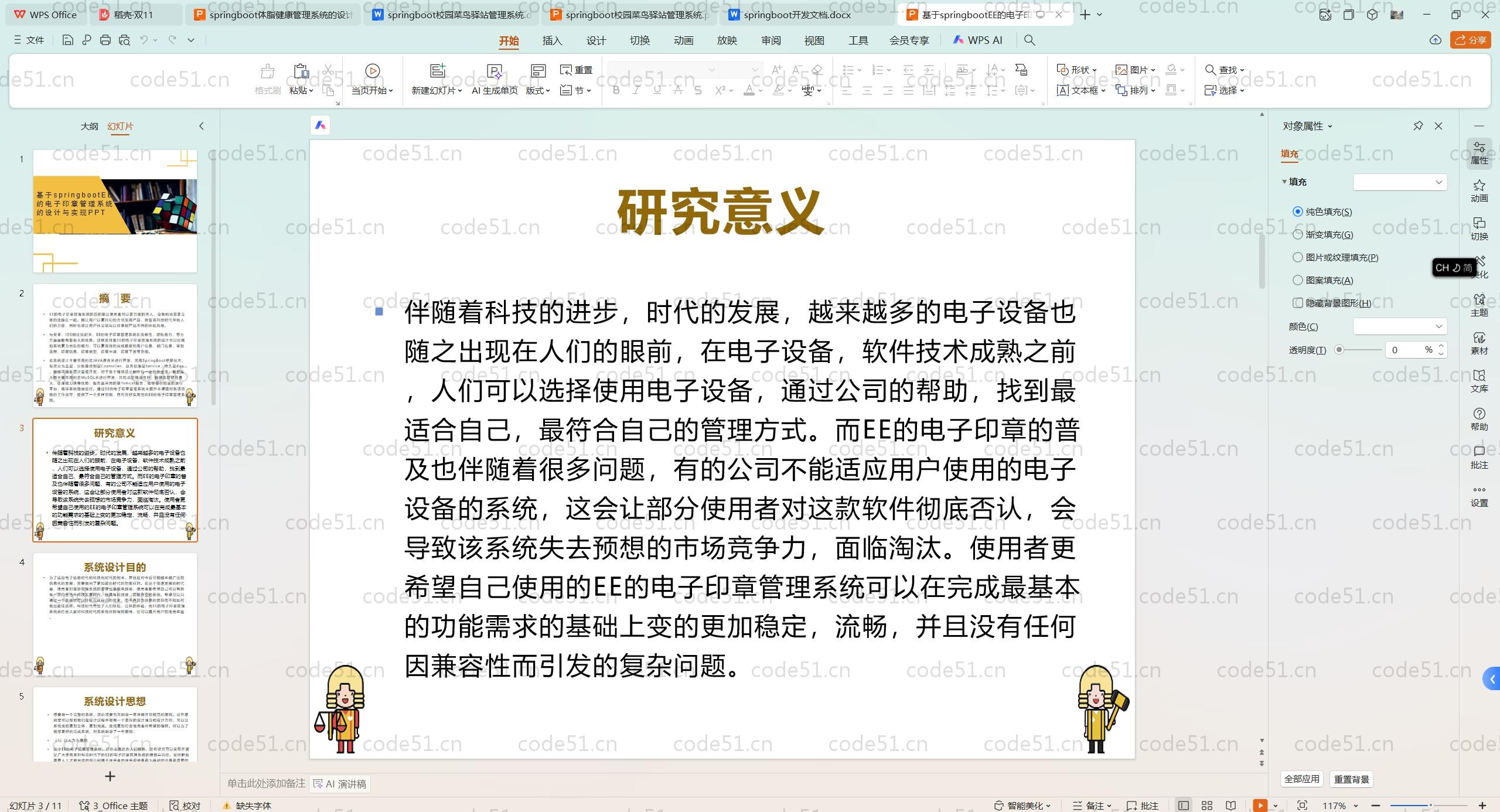Viewport: 1500px width, 812px height.
Task: Select Picture or Texture Fill option
Action: click(1298, 257)
